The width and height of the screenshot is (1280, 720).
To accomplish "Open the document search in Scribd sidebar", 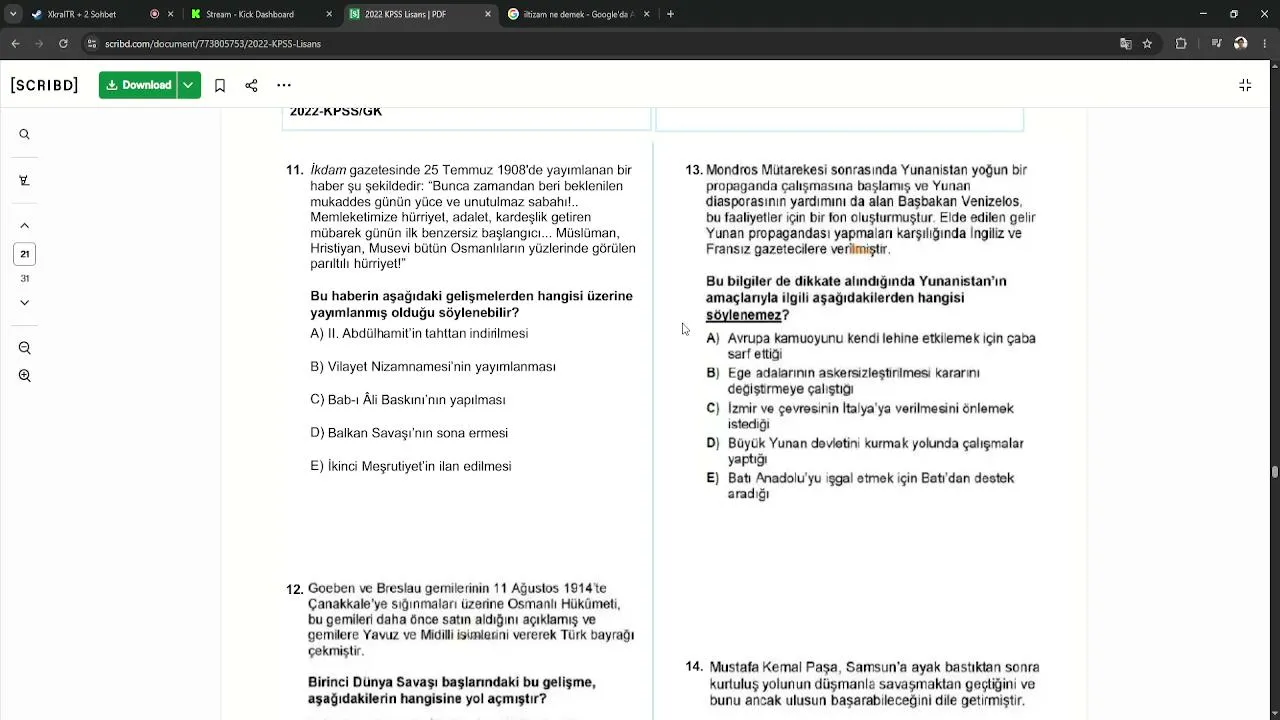I will [x=25, y=134].
